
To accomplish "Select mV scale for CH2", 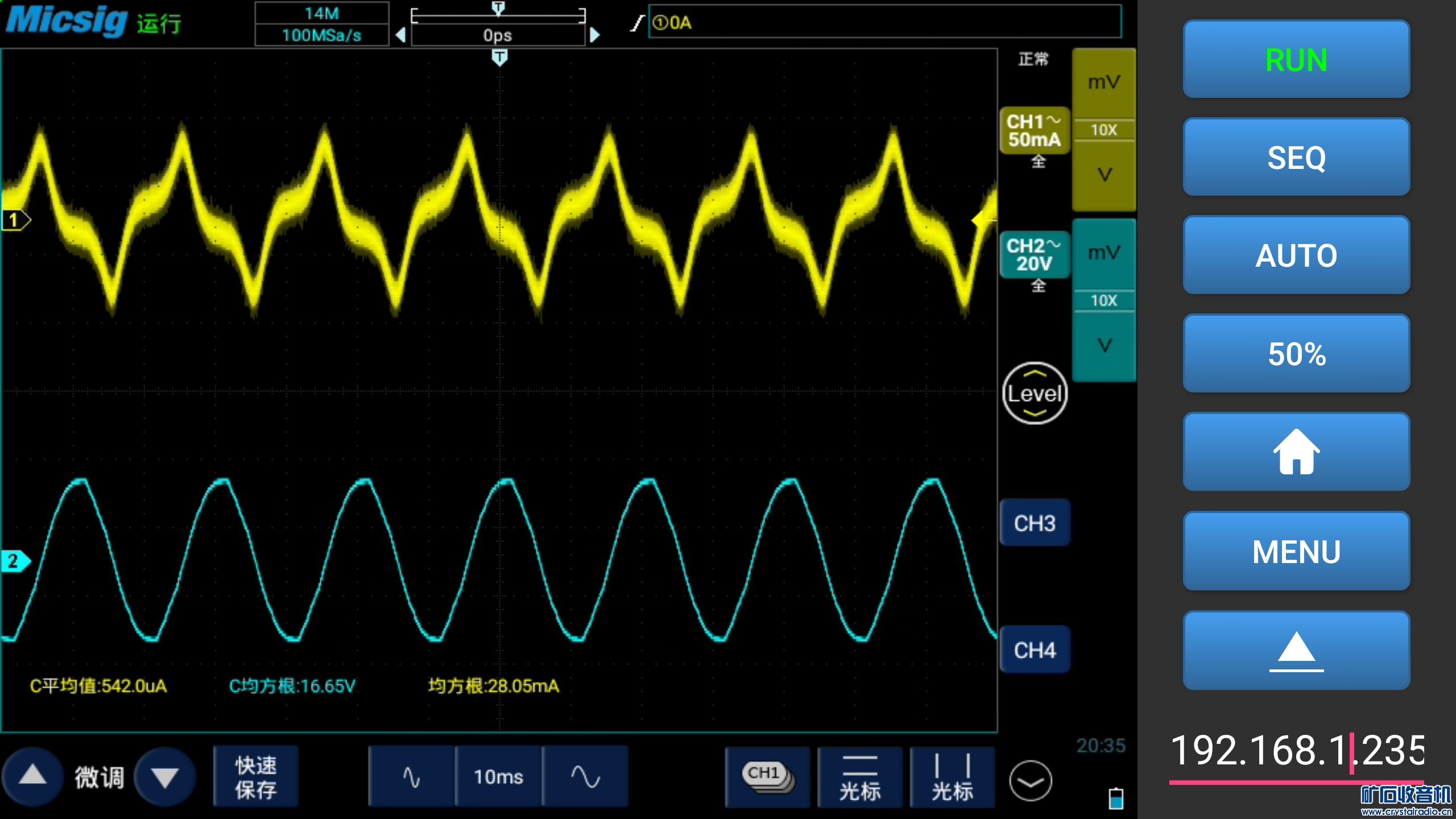I will [x=1103, y=254].
